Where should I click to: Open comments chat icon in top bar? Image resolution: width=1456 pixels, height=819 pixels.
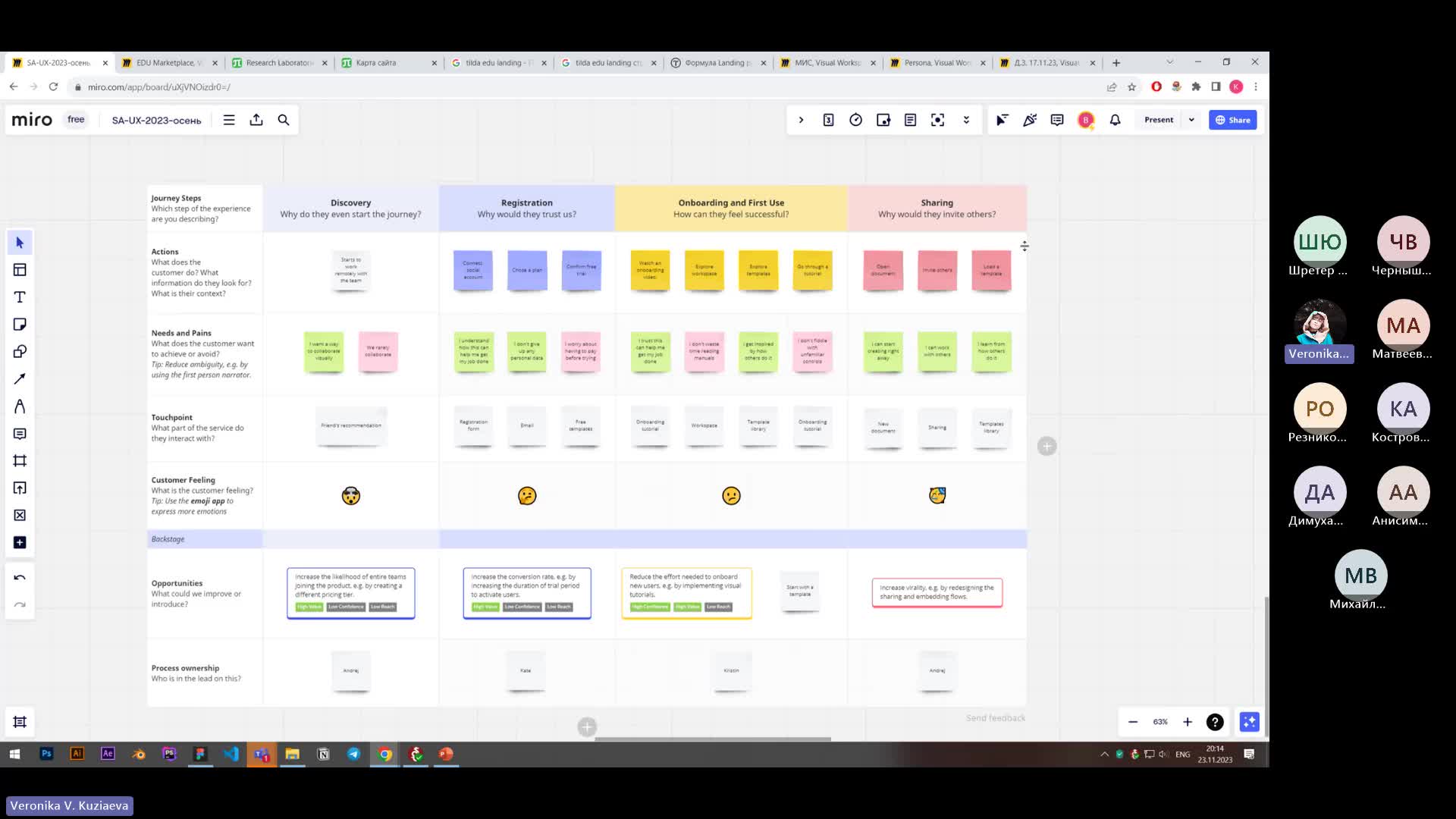click(x=1057, y=120)
